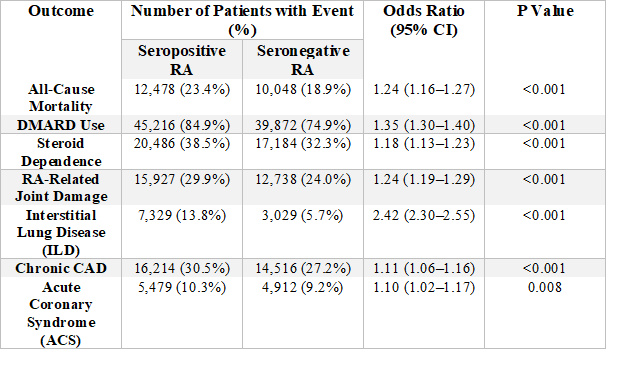Click the 7,329 (13.8%) cell
The width and height of the screenshot is (624, 368).
[x=182, y=215]
